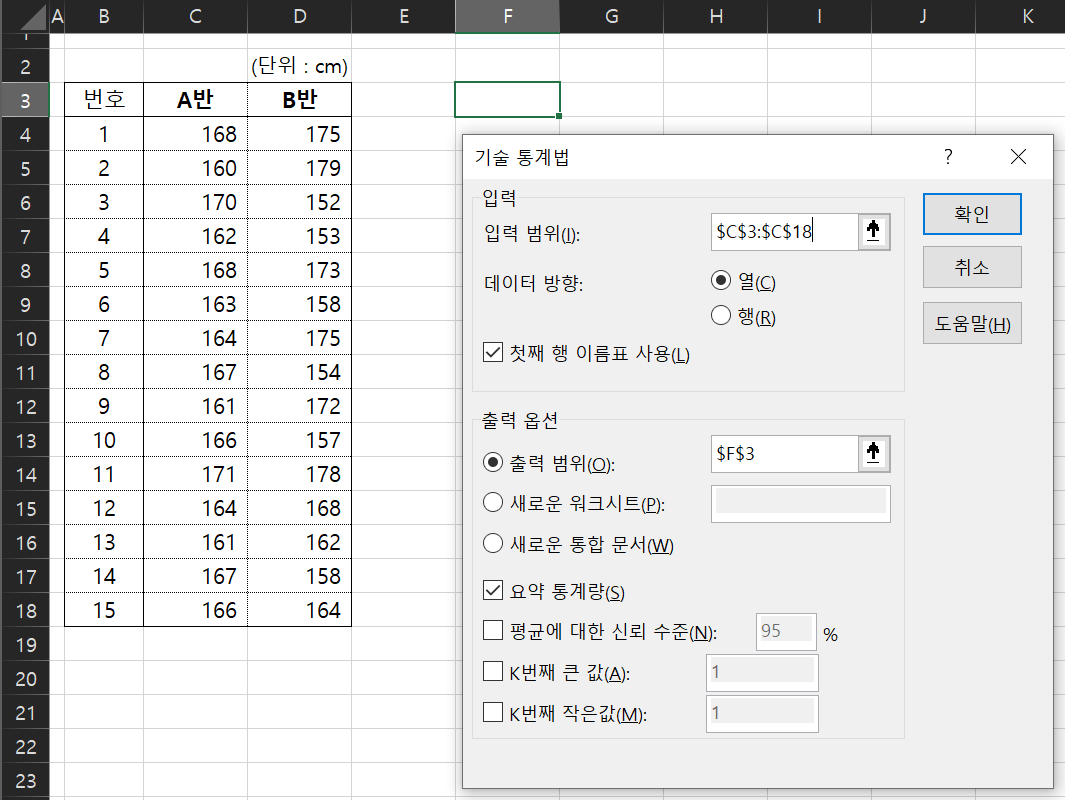Collapse the 출력 범위 range selector icon

pos(874,453)
